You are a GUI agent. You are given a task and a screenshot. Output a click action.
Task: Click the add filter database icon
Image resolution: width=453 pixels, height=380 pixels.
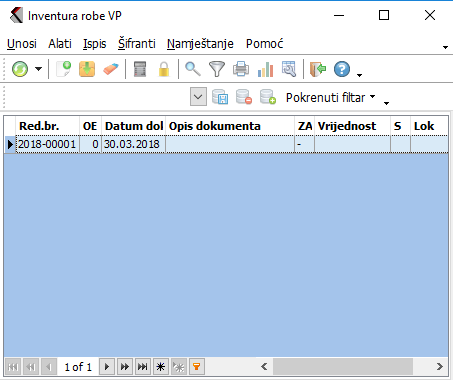[268, 97]
